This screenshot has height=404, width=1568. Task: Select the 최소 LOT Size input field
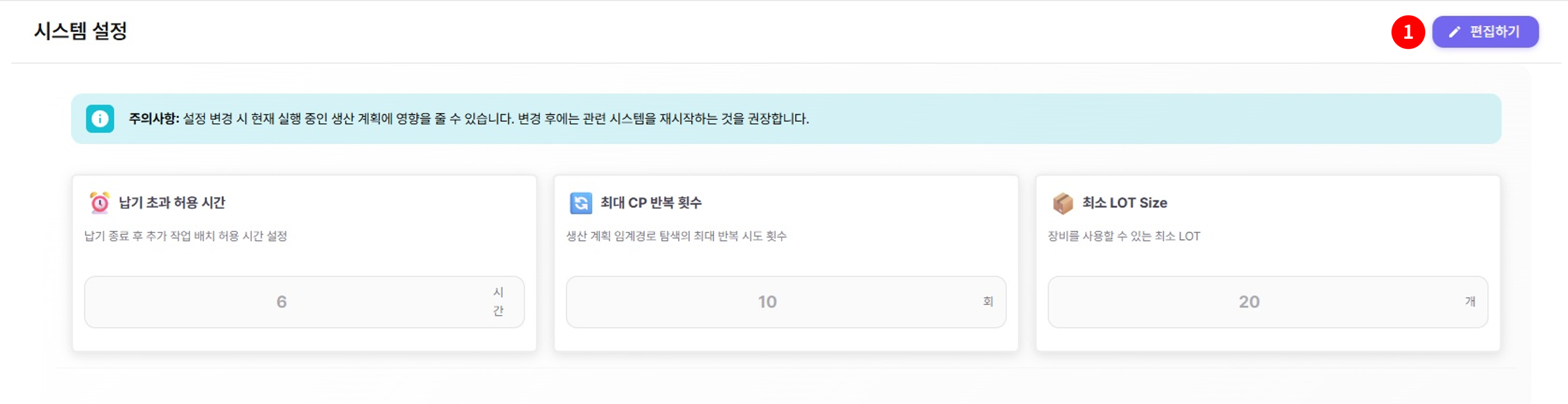[1249, 302]
